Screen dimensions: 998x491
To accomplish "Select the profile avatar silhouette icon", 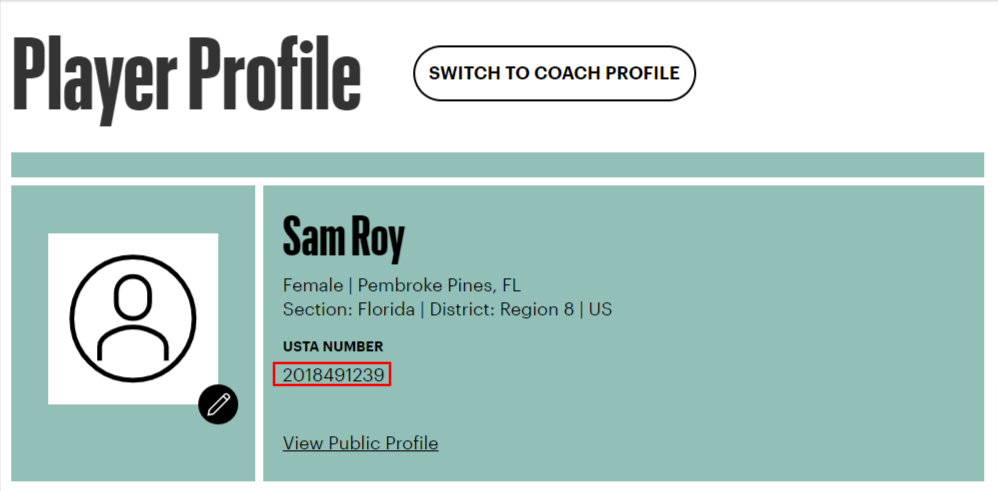I will pos(133,318).
